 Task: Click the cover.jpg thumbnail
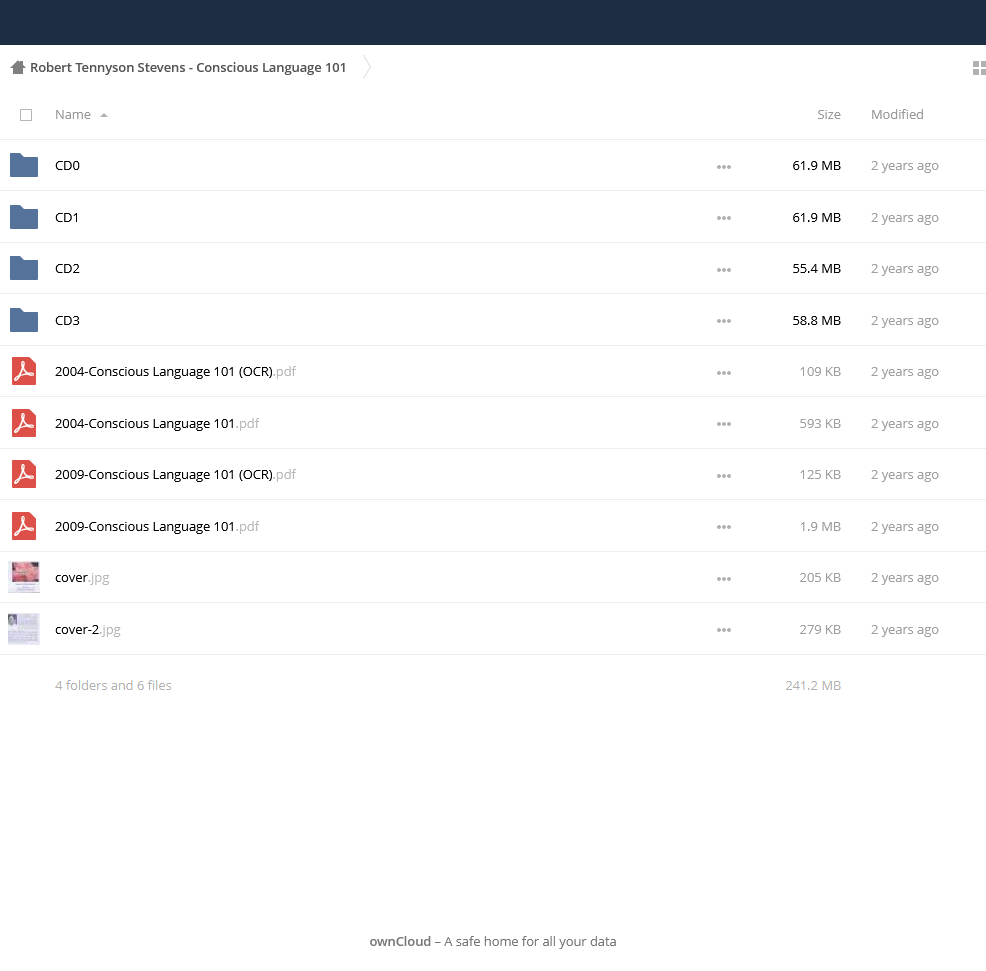click(x=24, y=577)
